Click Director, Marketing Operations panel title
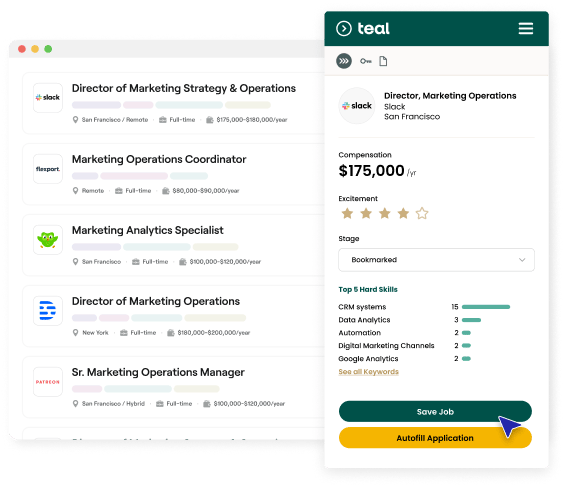Screen dimensions: 564x487 [450, 96]
